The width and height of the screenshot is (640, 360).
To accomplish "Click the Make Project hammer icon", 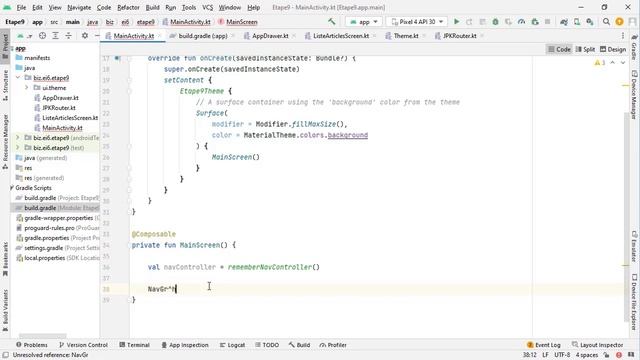I will click(x=331, y=22).
